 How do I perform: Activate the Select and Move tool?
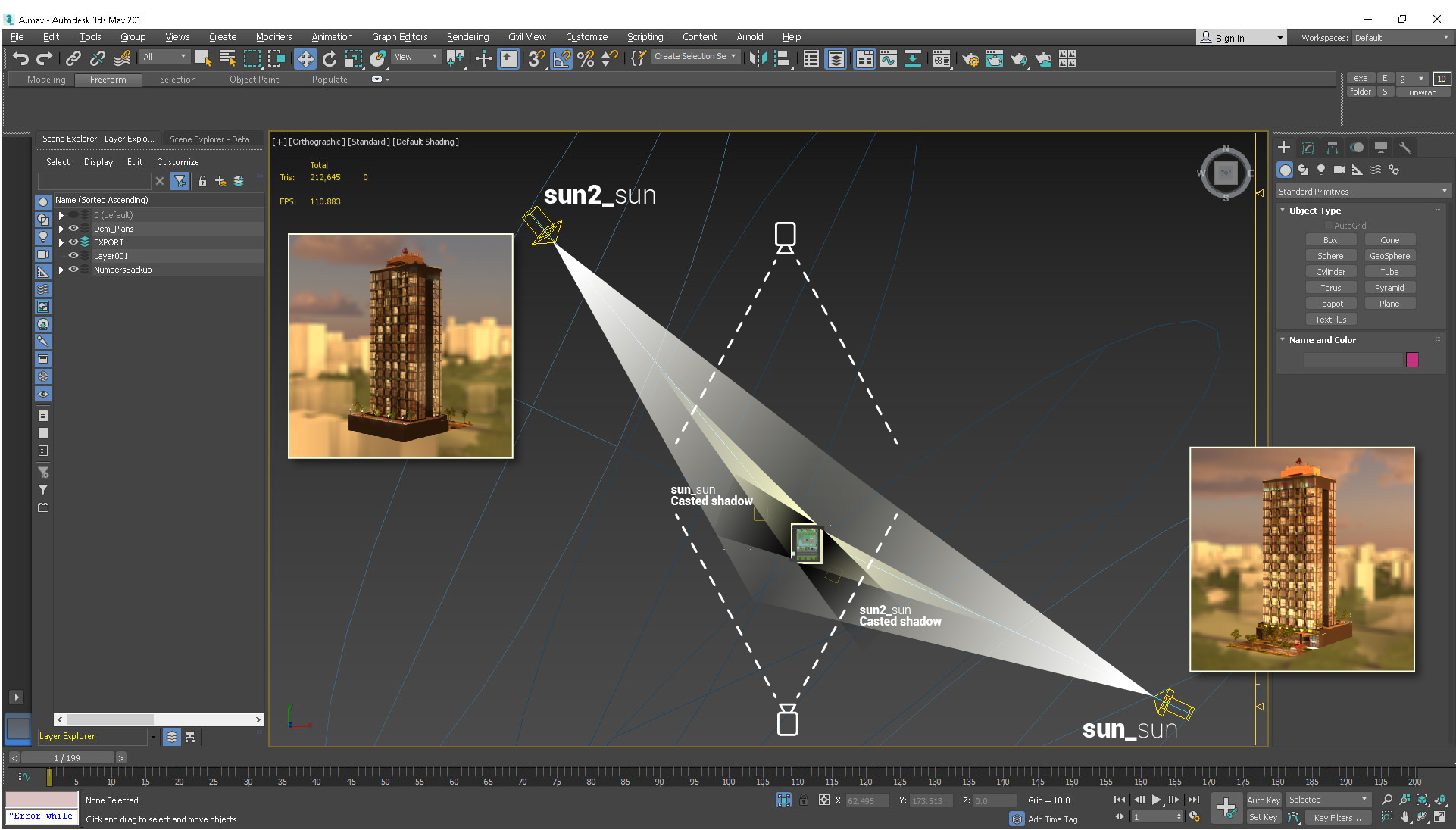tap(305, 58)
